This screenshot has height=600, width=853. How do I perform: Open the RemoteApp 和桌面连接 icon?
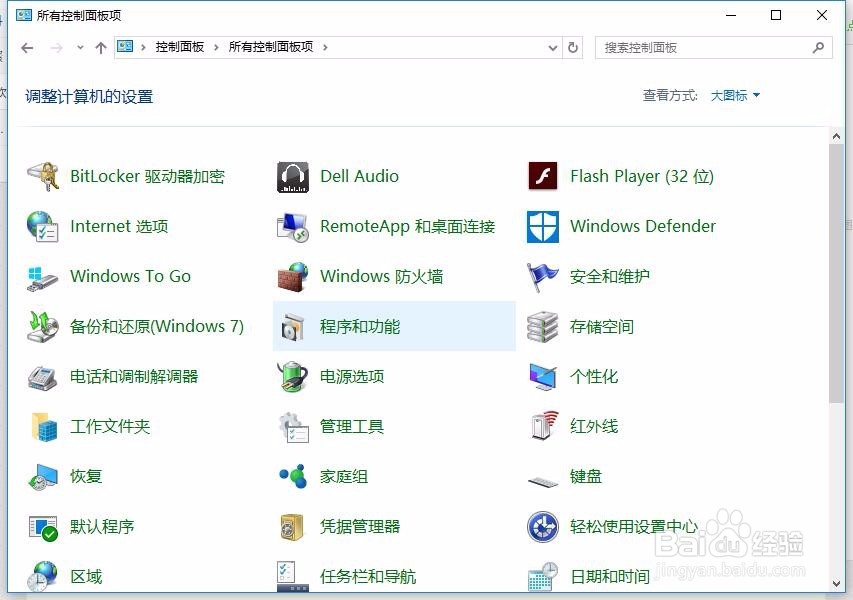[293, 227]
